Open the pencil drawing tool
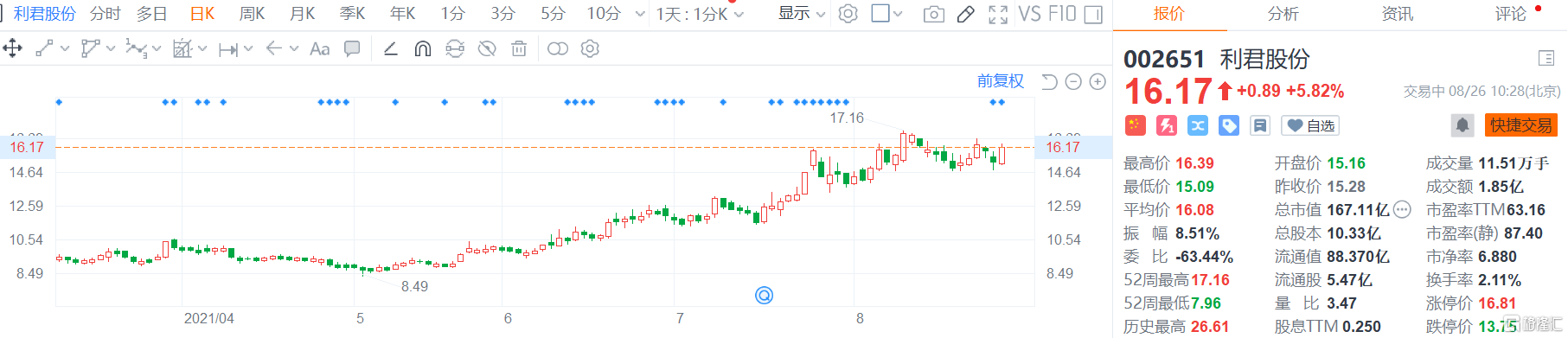The width and height of the screenshot is (1568, 338). coord(966,14)
